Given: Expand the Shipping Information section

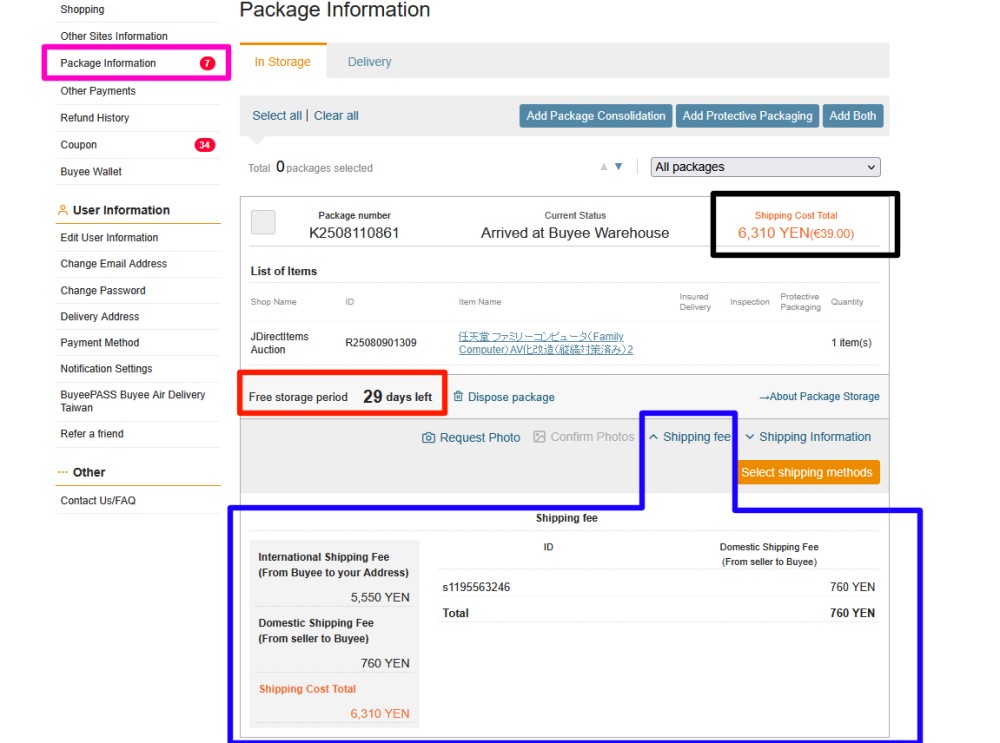Looking at the screenshot, I should [808, 437].
